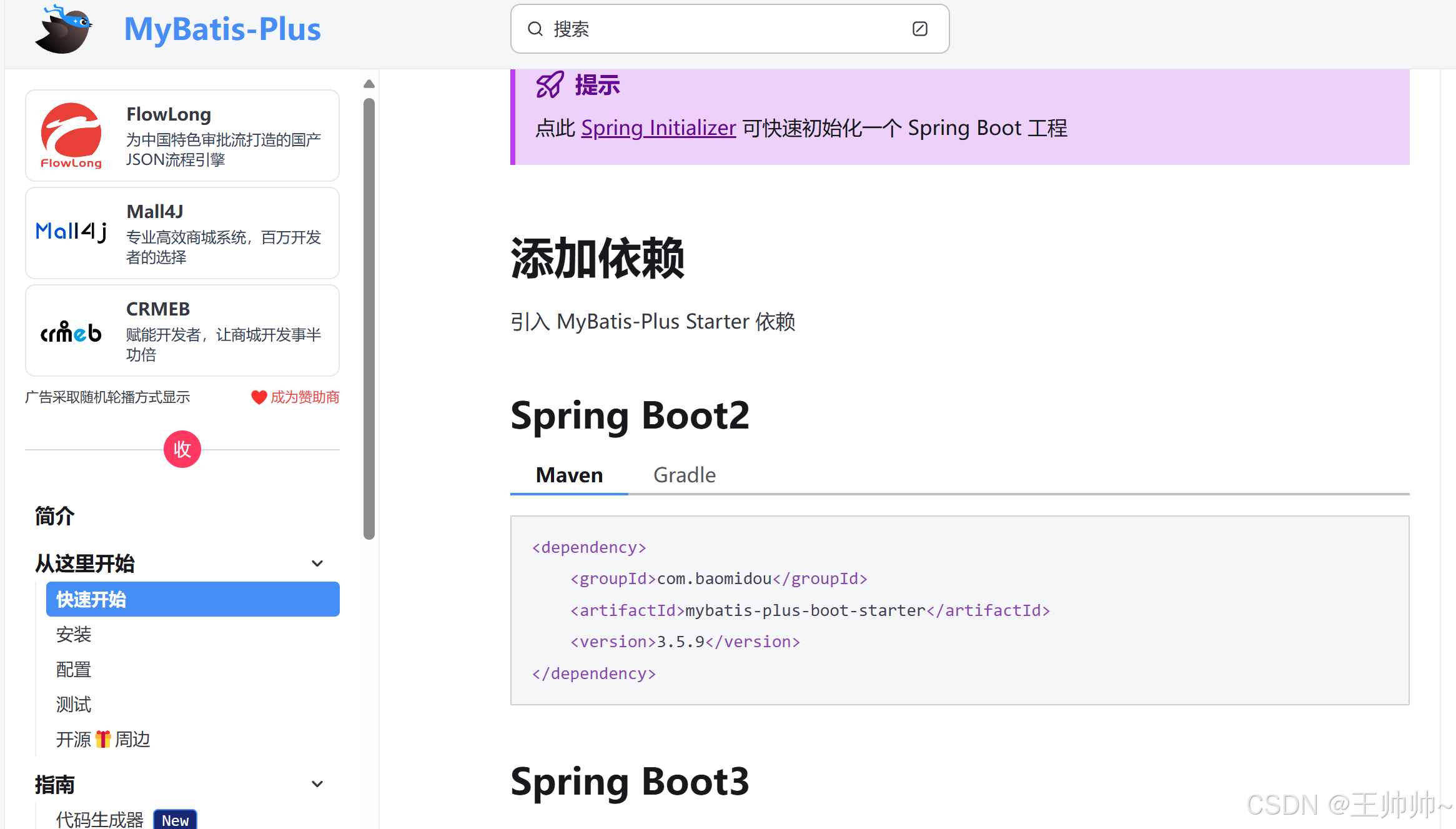
Task: Open the FlowLong sponsor card logo
Action: click(x=71, y=136)
